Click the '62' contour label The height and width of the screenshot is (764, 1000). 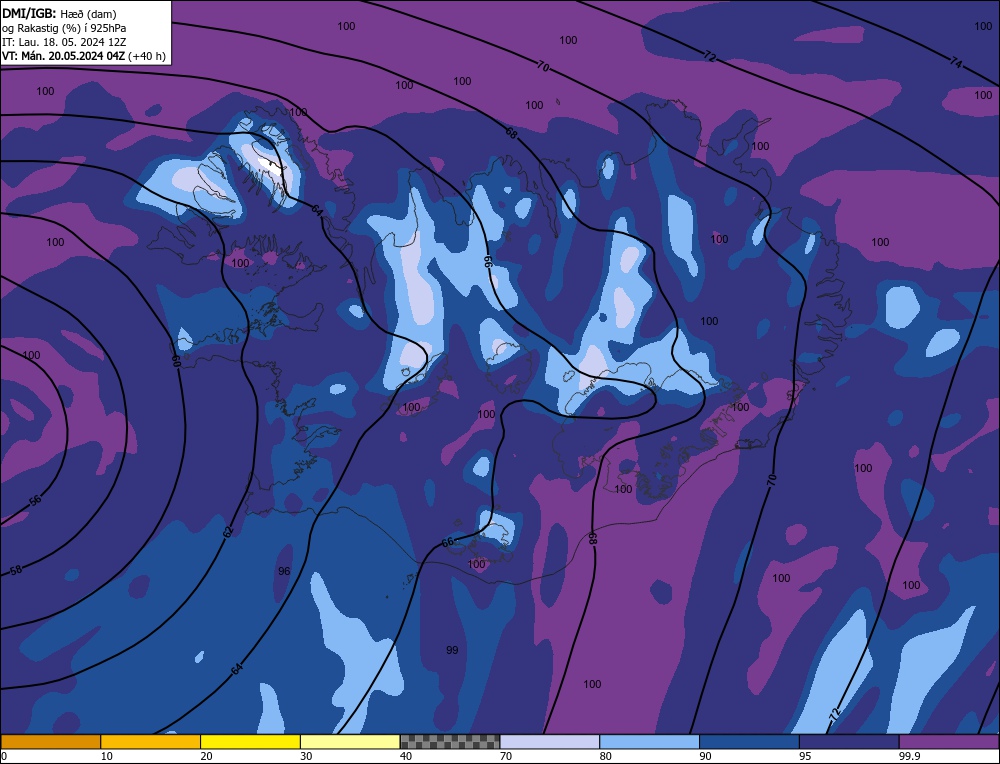(228, 531)
